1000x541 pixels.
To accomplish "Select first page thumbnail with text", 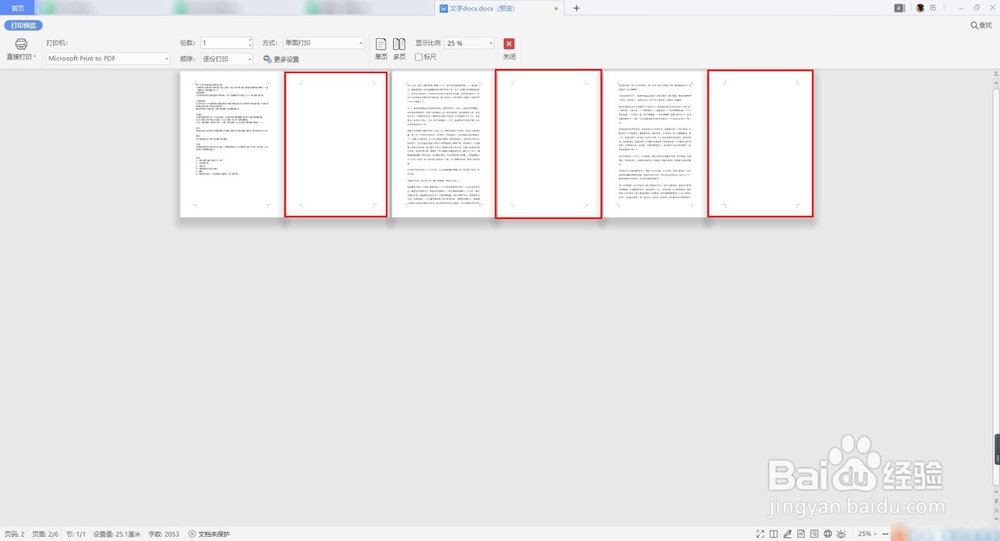I will click(232, 144).
